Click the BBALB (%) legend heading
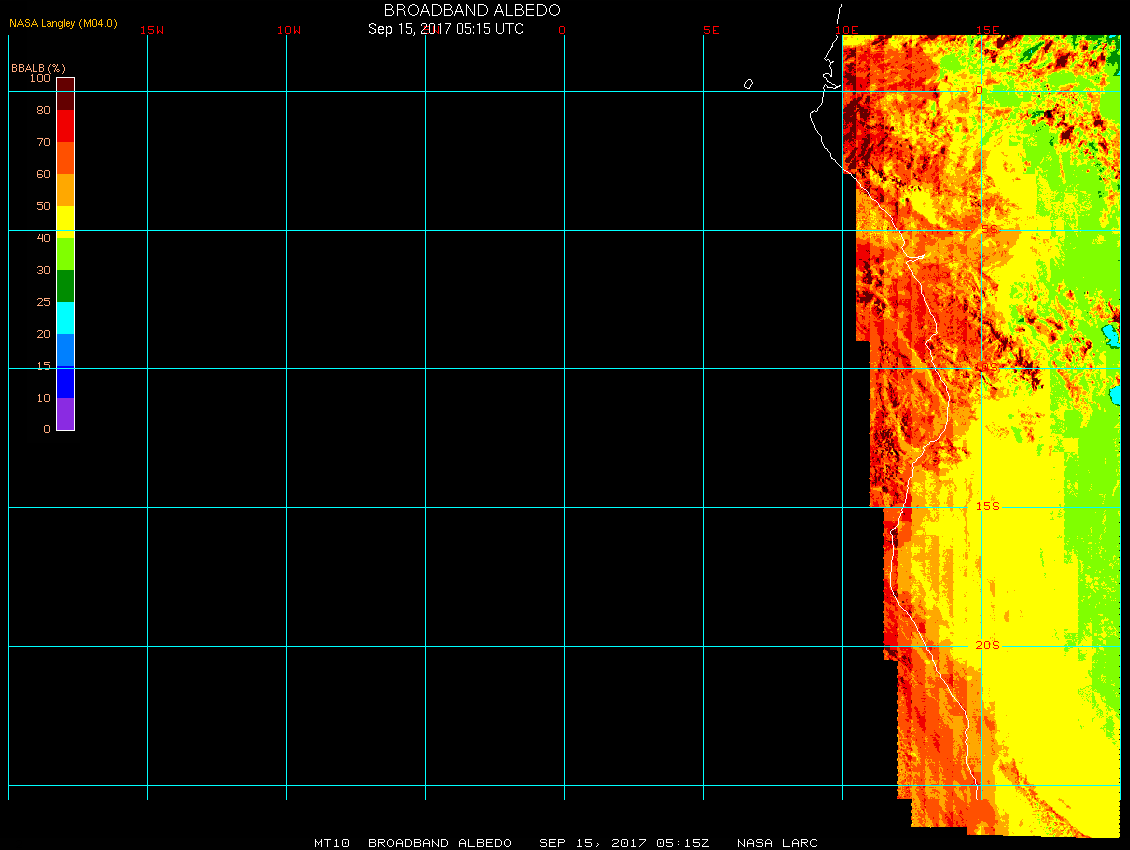 [x=38, y=67]
